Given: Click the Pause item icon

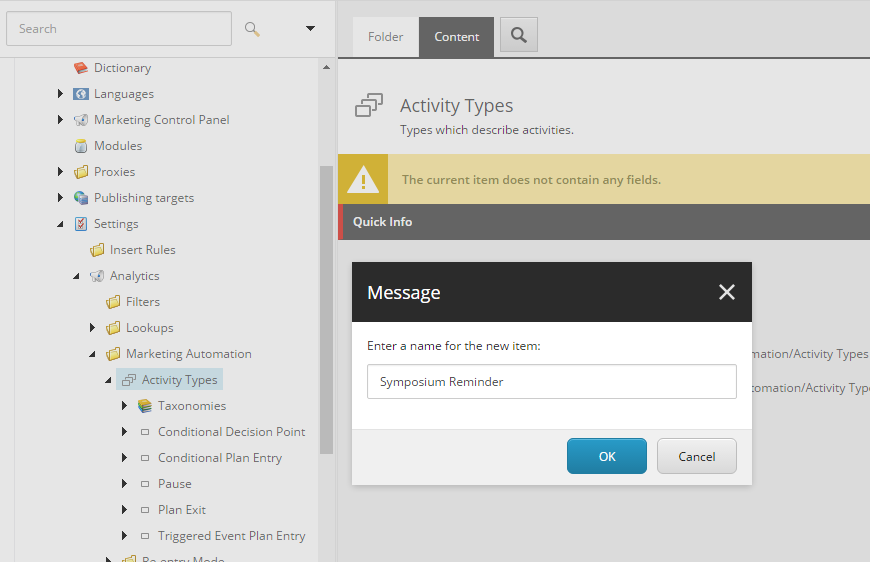Looking at the screenshot, I should 145,484.
